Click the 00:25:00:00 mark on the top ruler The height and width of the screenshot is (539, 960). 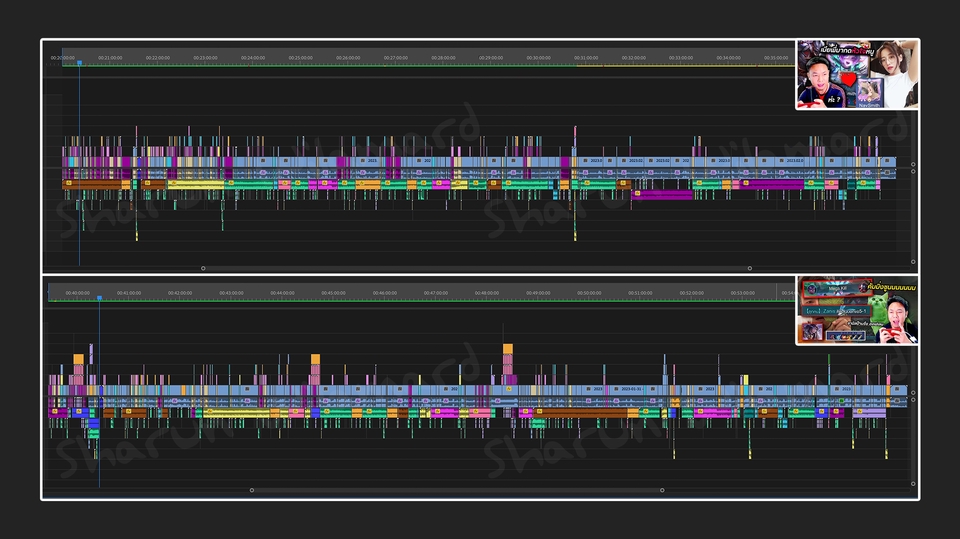301,58
